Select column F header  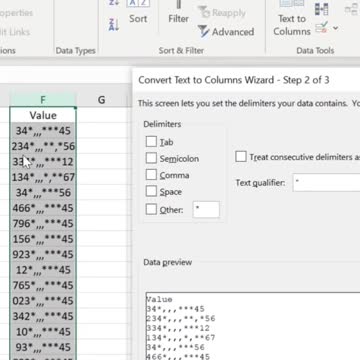tap(43, 99)
